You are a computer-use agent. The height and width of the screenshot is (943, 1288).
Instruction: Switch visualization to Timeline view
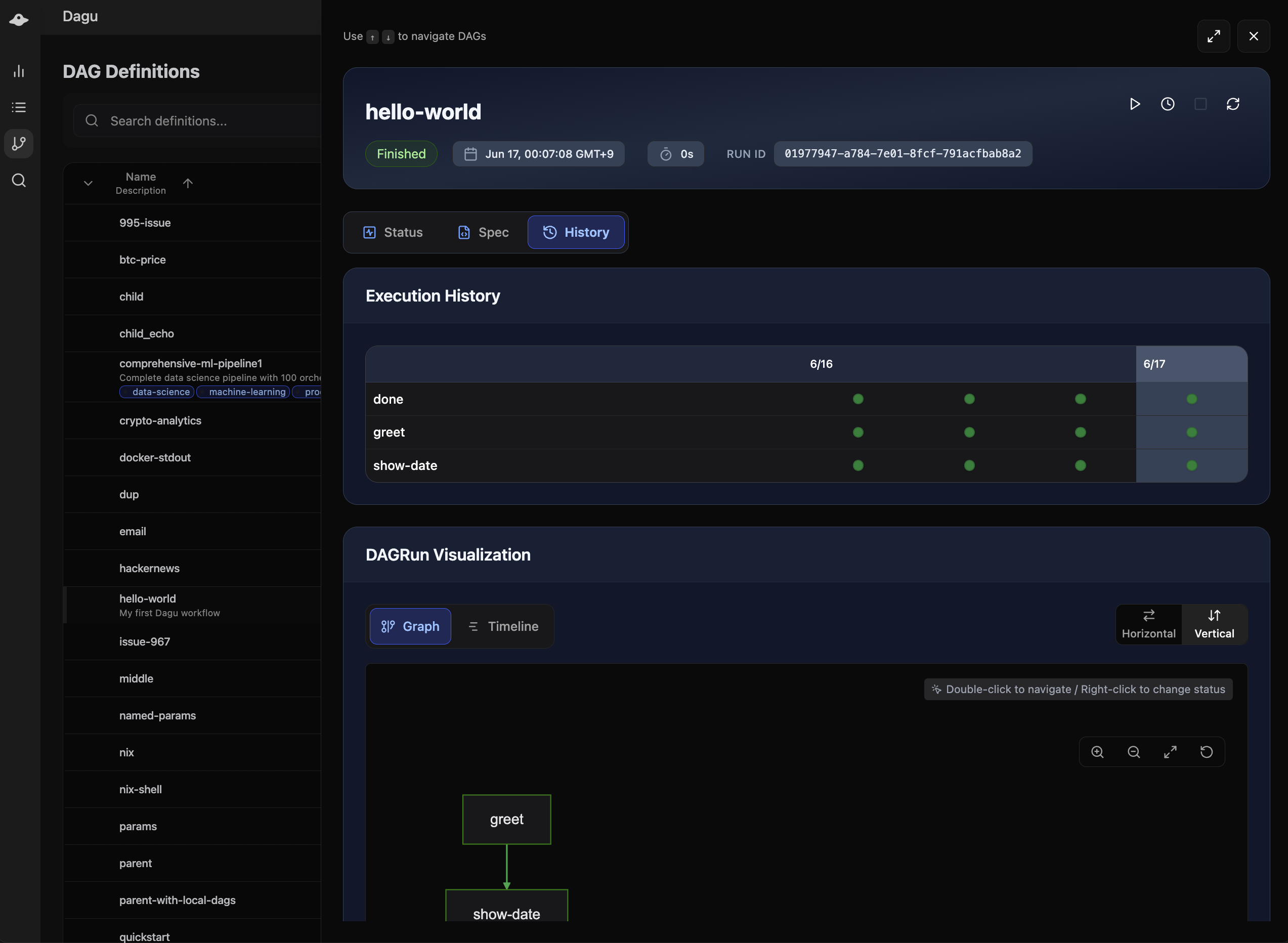[x=503, y=626]
